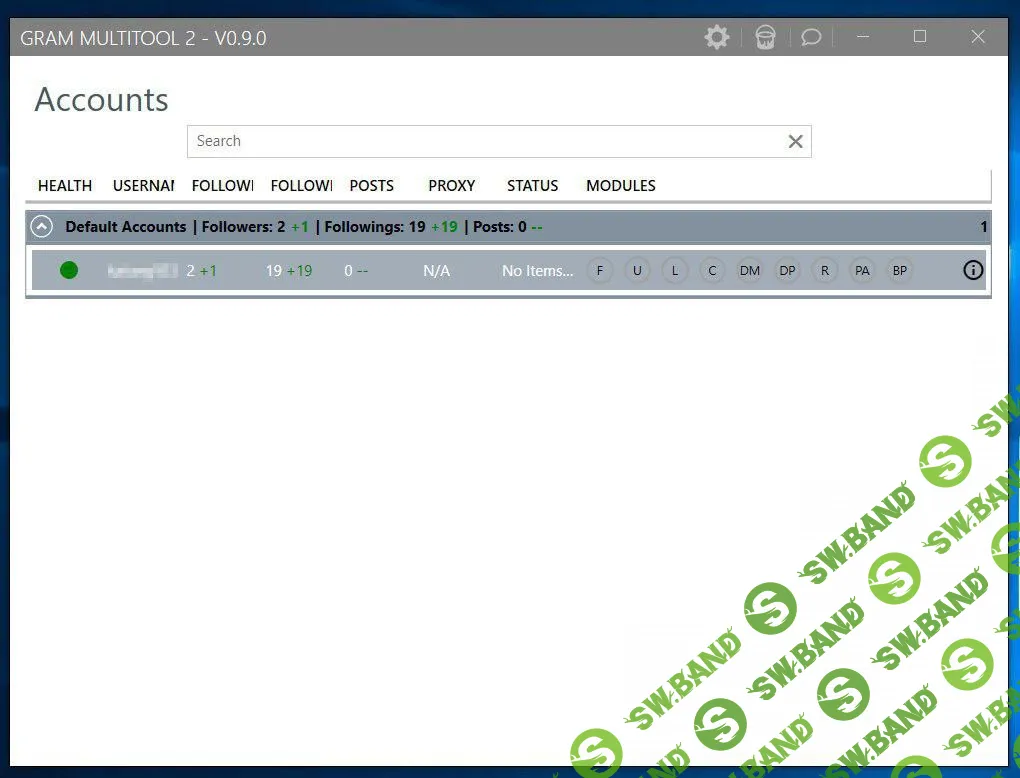The image size is (1020, 778).
Task: Click the DP module circle
Action: click(788, 270)
